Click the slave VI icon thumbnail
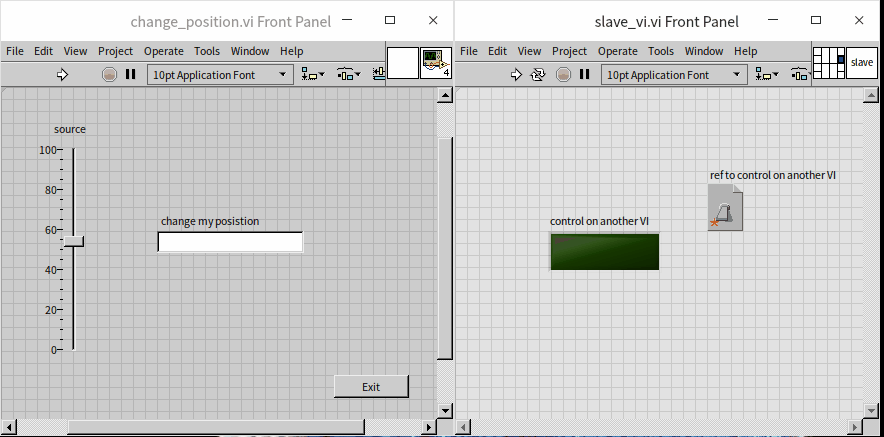Viewport: 884px width, 437px height. point(861,62)
